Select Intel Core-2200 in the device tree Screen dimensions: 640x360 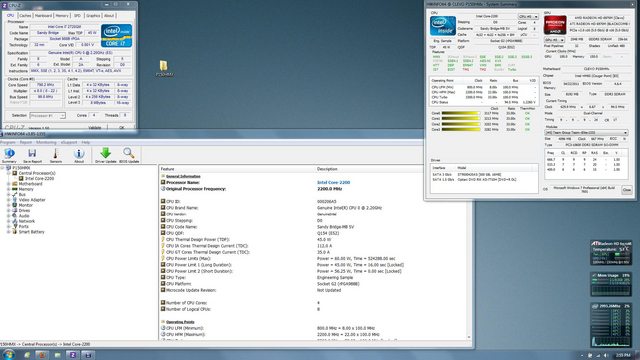(39, 178)
